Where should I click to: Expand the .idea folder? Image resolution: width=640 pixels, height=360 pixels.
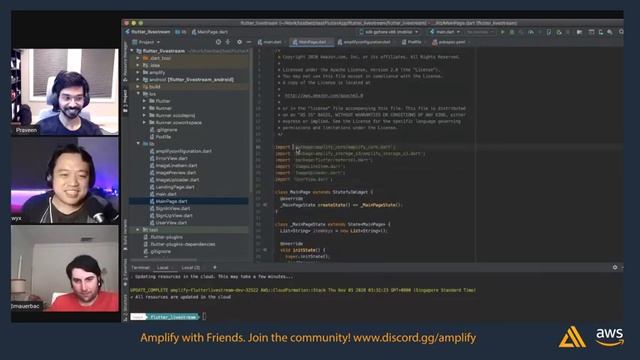(138, 65)
